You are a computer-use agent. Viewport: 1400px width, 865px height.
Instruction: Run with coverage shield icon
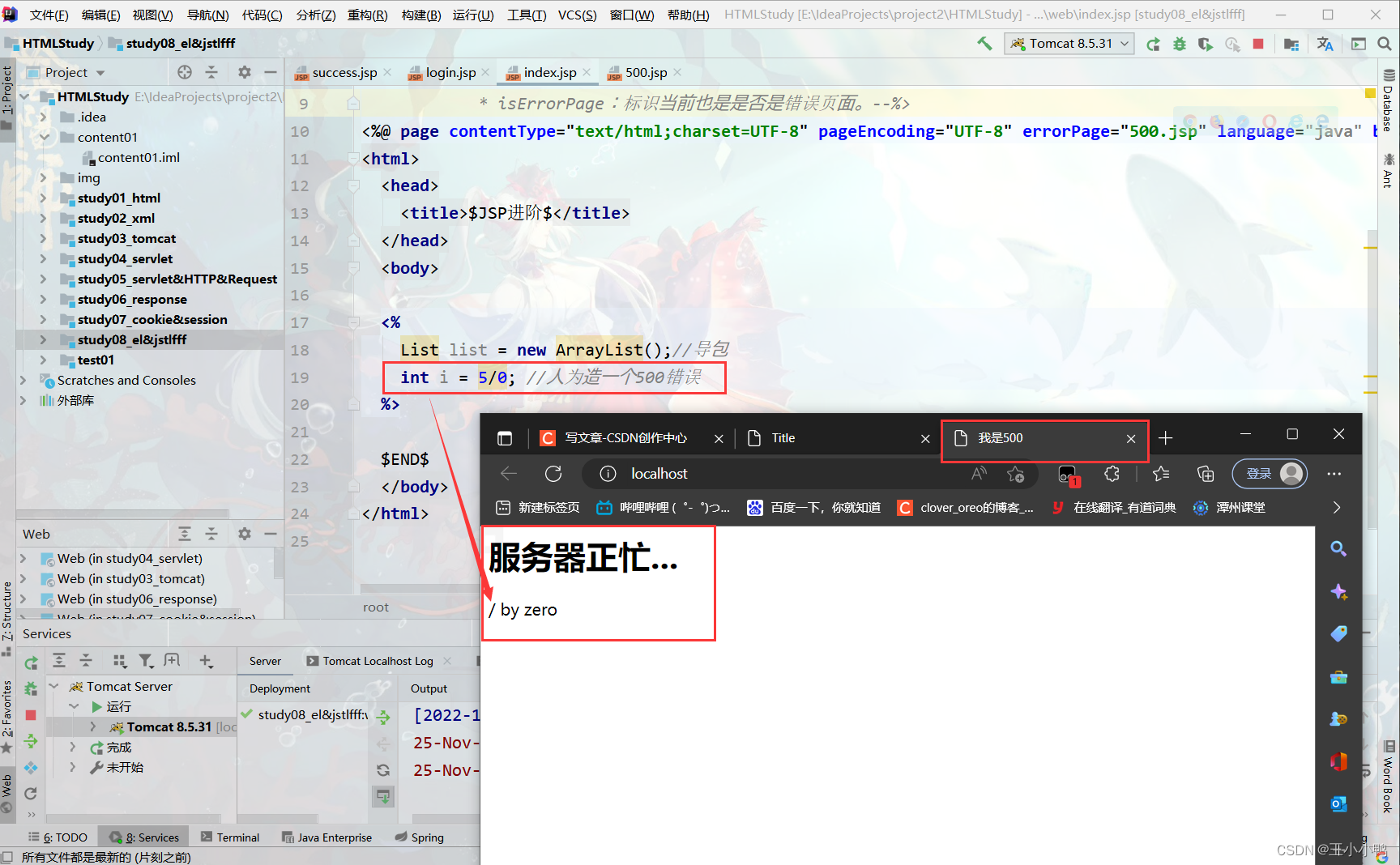click(x=1206, y=44)
